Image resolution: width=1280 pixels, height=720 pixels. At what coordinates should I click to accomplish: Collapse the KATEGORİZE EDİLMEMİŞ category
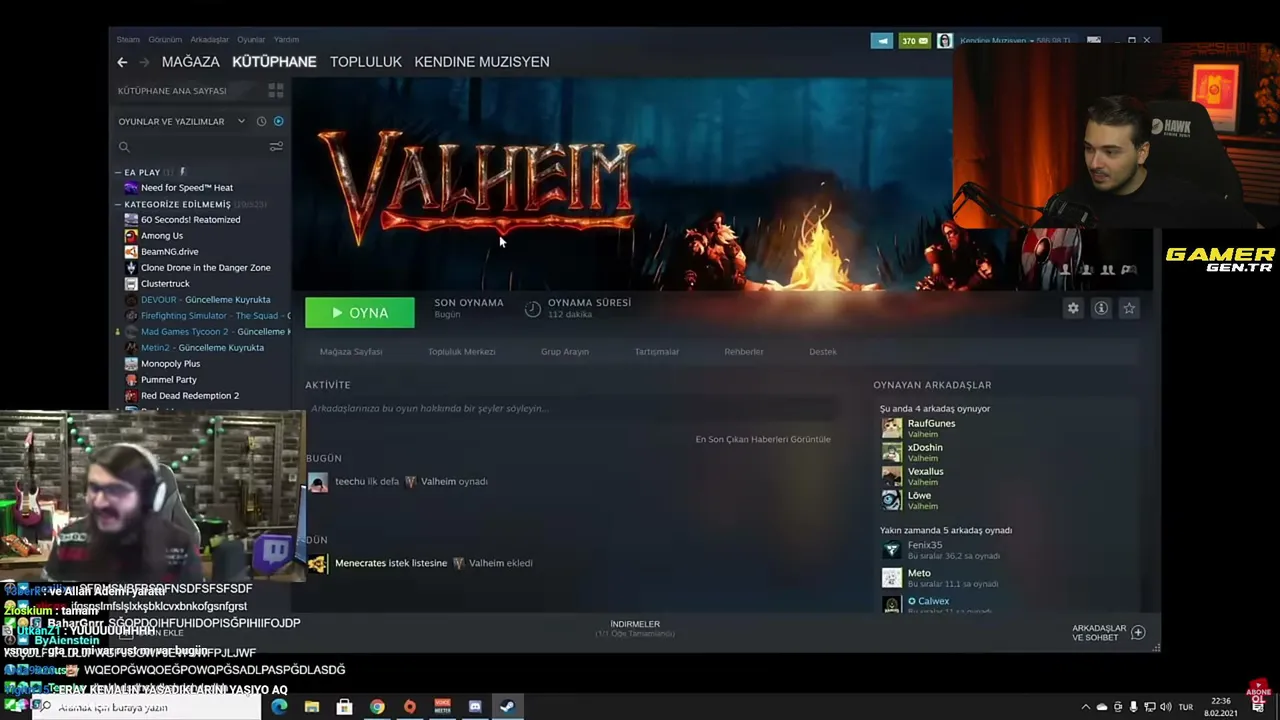click(118, 204)
